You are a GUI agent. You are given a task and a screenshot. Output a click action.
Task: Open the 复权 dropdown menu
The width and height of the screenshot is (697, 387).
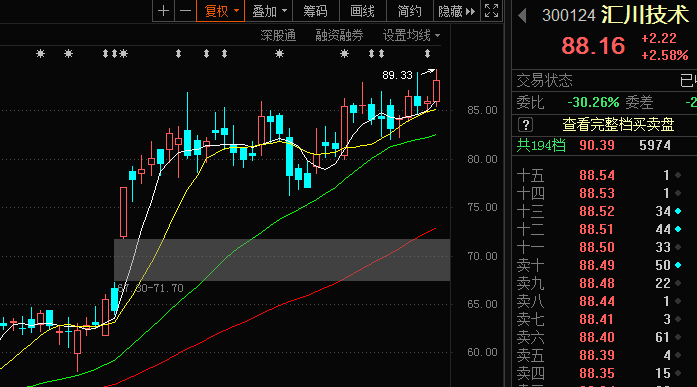(x=220, y=11)
